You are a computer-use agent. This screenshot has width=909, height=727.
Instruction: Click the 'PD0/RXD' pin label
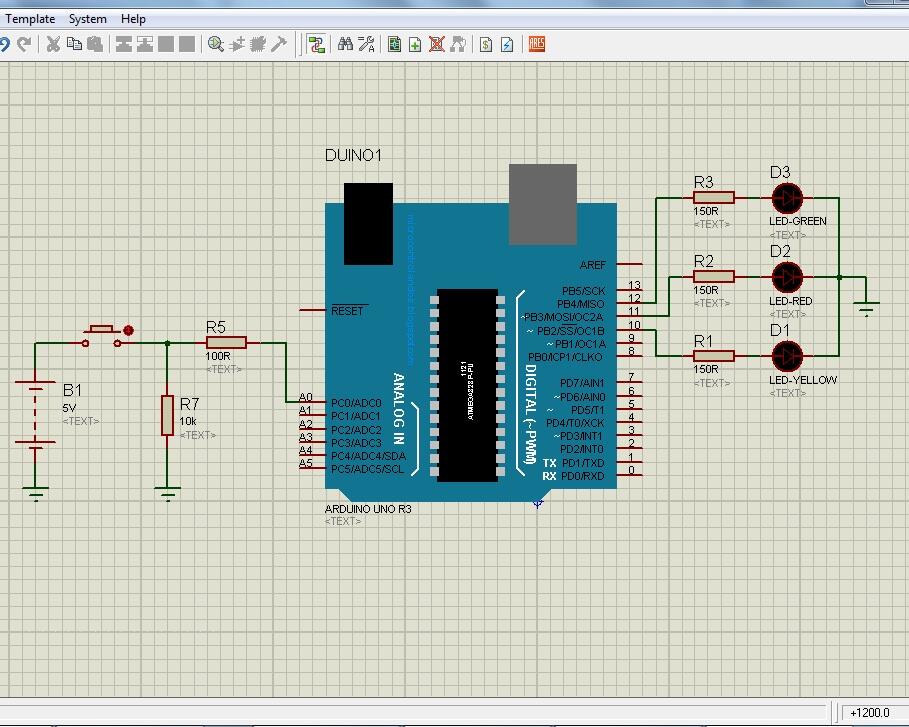[583, 476]
